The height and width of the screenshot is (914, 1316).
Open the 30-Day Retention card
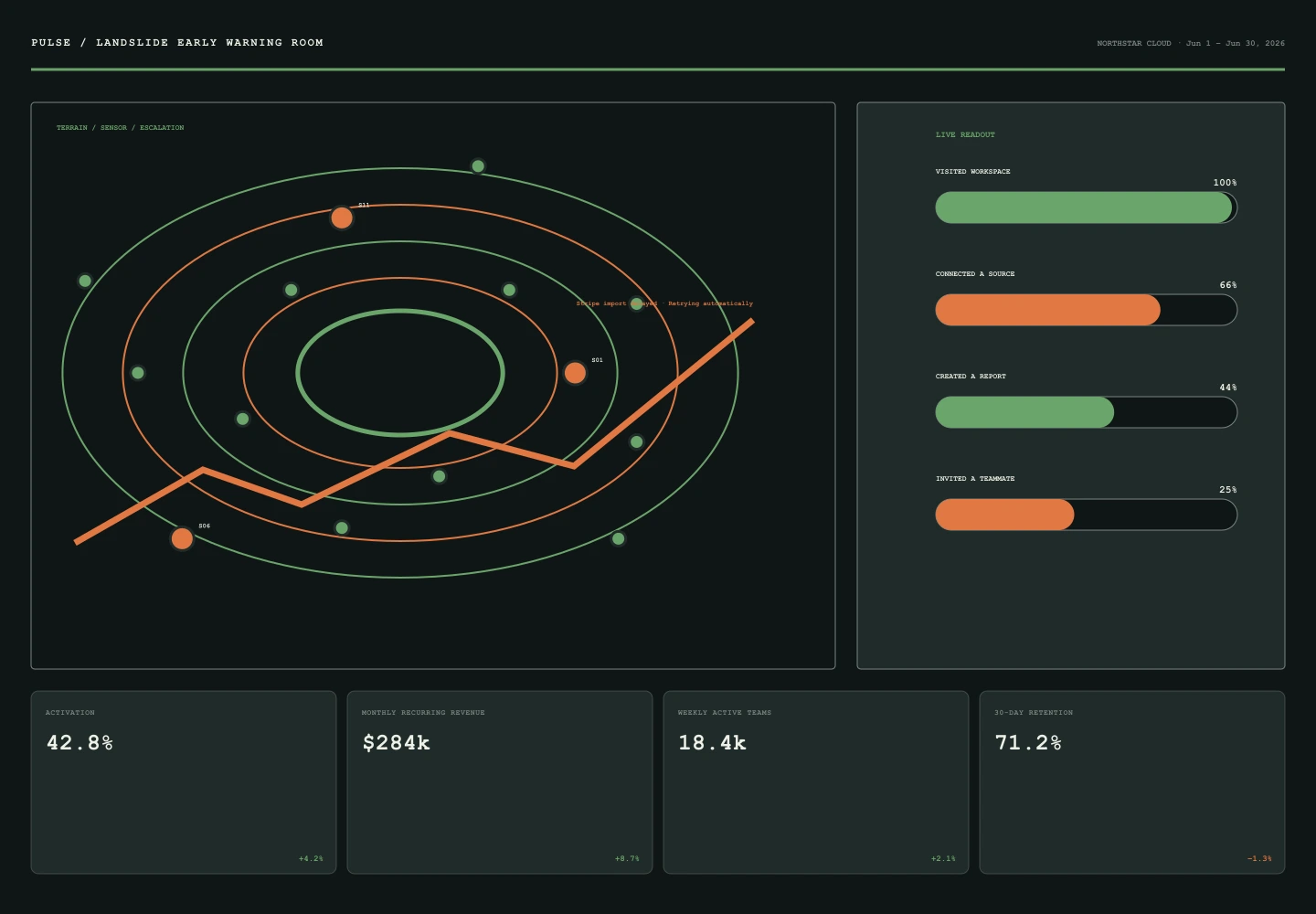pyautogui.click(x=1132, y=782)
